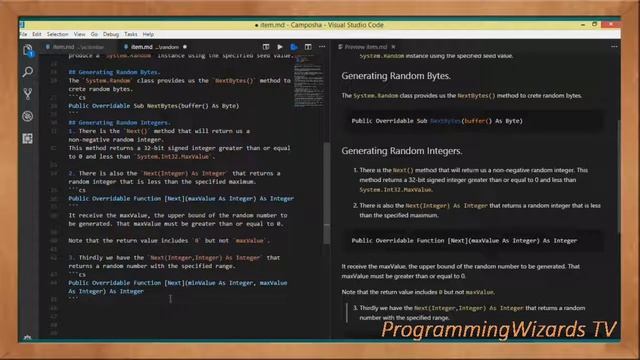Click 'System.Int32.MaxValue.' text in preview
Screen dimensions: 640x360
click(396, 190)
